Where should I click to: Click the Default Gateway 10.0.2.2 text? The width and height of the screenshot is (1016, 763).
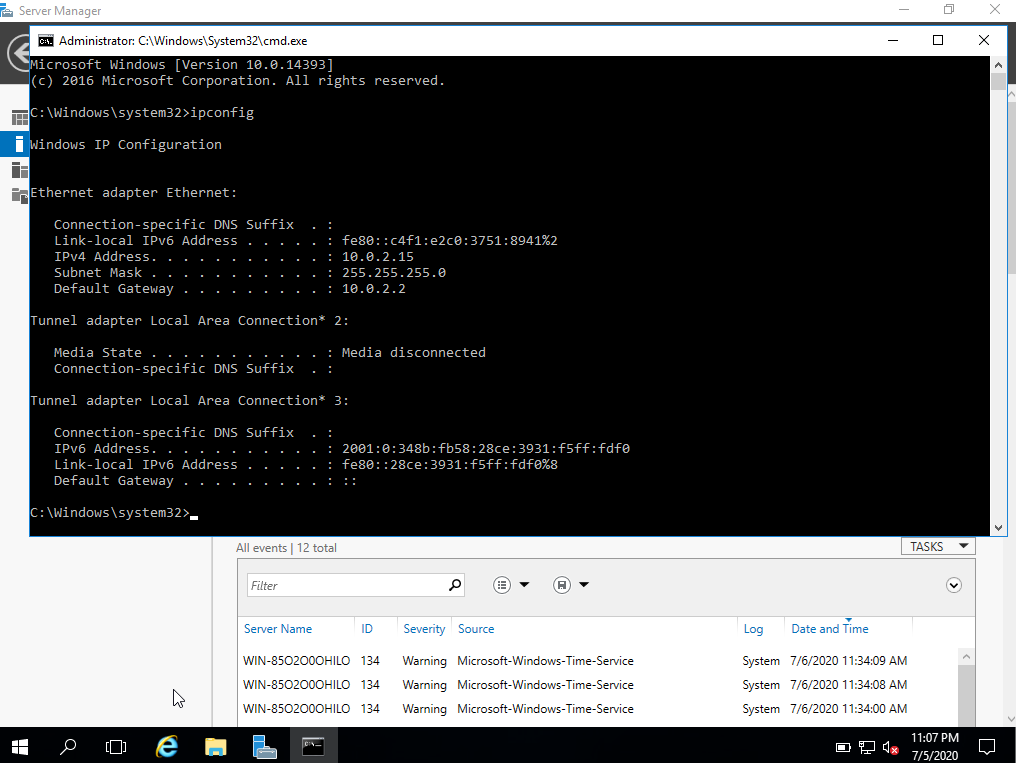click(x=374, y=289)
